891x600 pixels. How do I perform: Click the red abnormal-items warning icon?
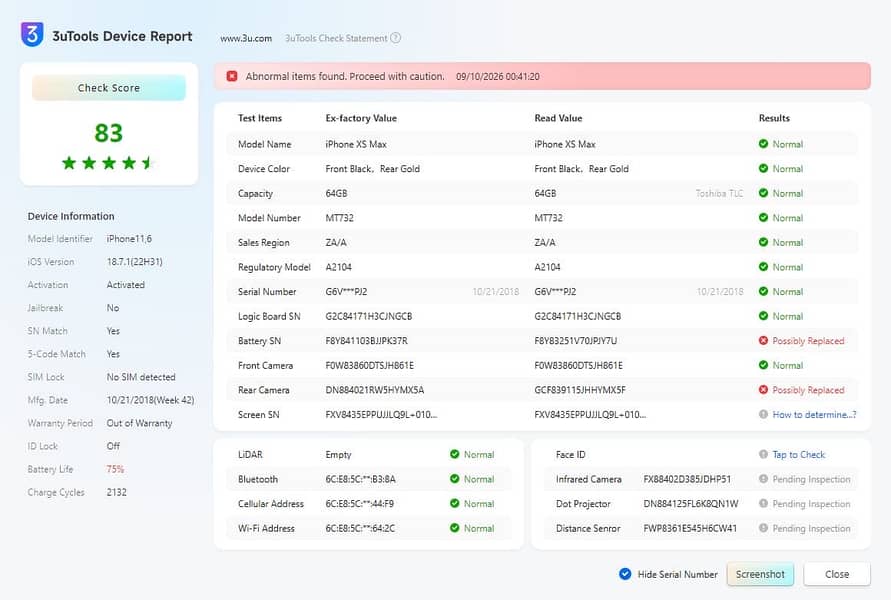coord(232,76)
